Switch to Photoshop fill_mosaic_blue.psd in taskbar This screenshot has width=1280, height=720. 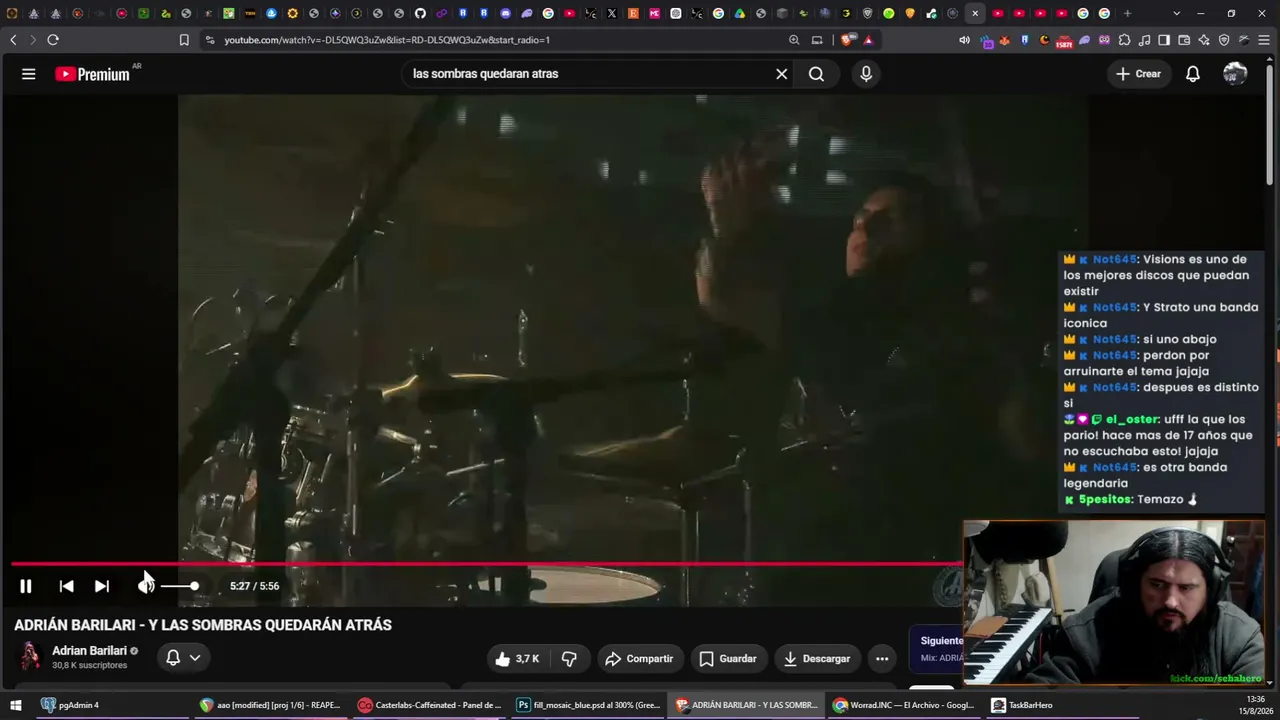point(589,705)
